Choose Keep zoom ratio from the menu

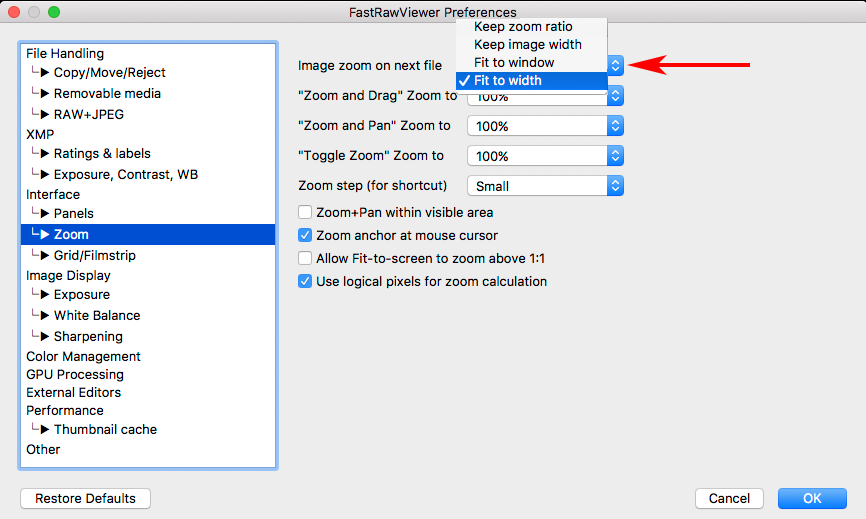coord(523,26)
